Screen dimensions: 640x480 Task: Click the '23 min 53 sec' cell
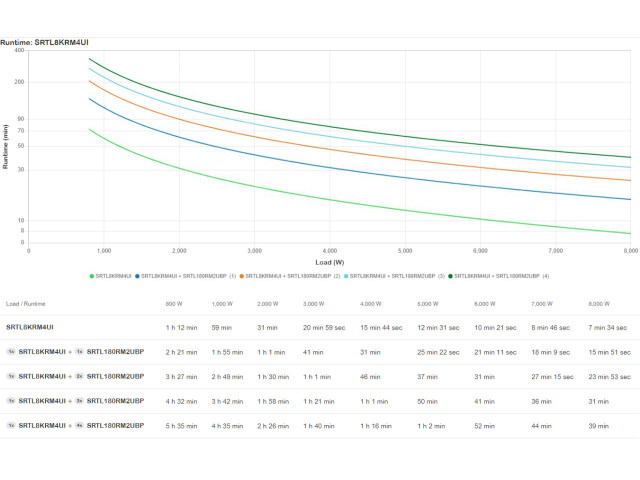[x=610, y=377]
